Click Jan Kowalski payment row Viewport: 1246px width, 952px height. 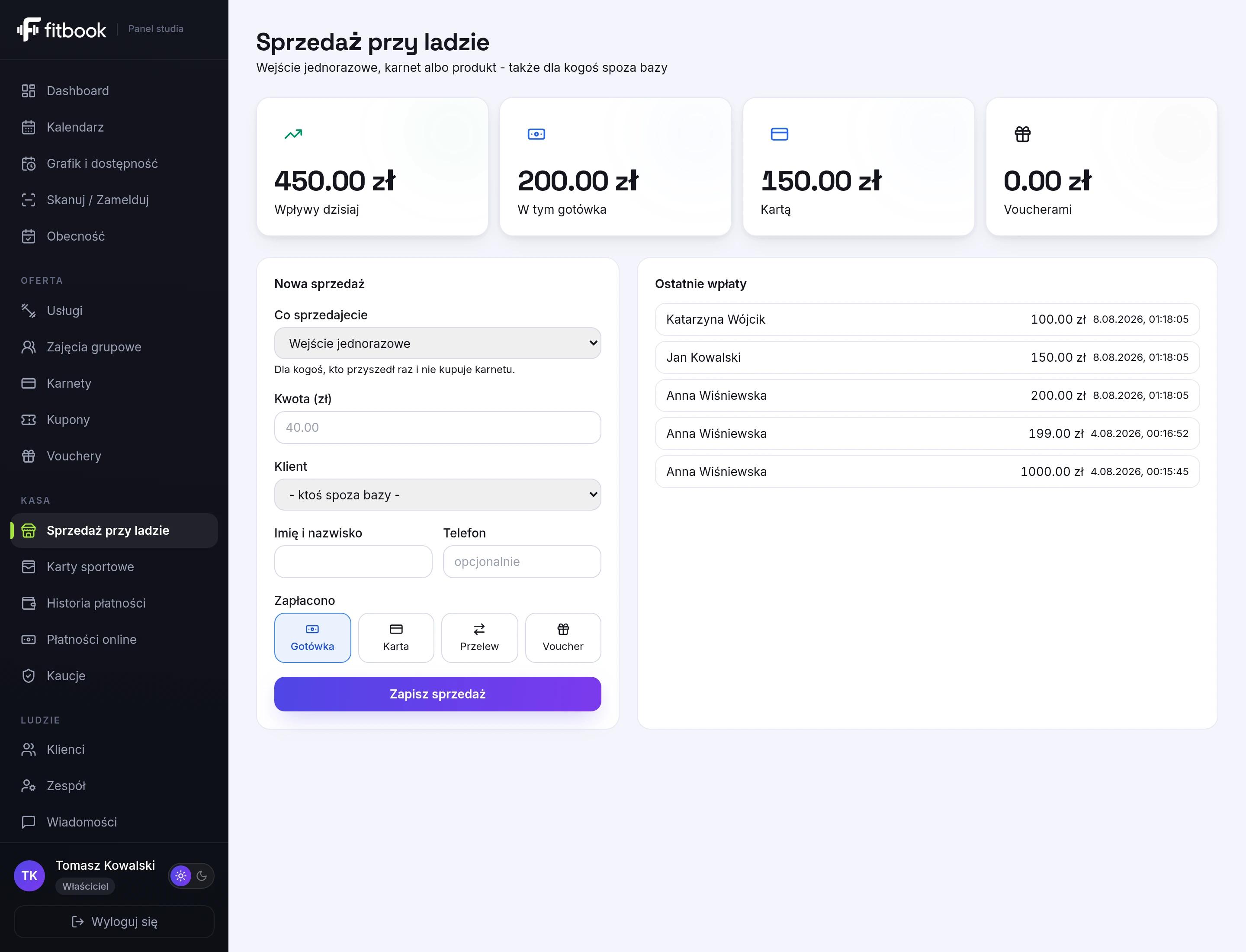click(927, 357)
